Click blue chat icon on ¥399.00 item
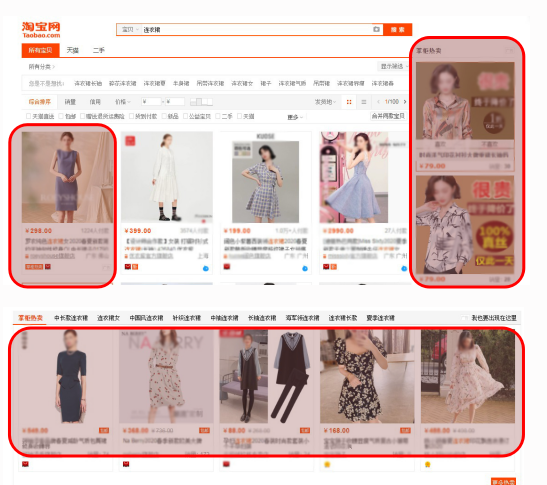This screenshot has height=485, width=547. [x=205, y=268]
